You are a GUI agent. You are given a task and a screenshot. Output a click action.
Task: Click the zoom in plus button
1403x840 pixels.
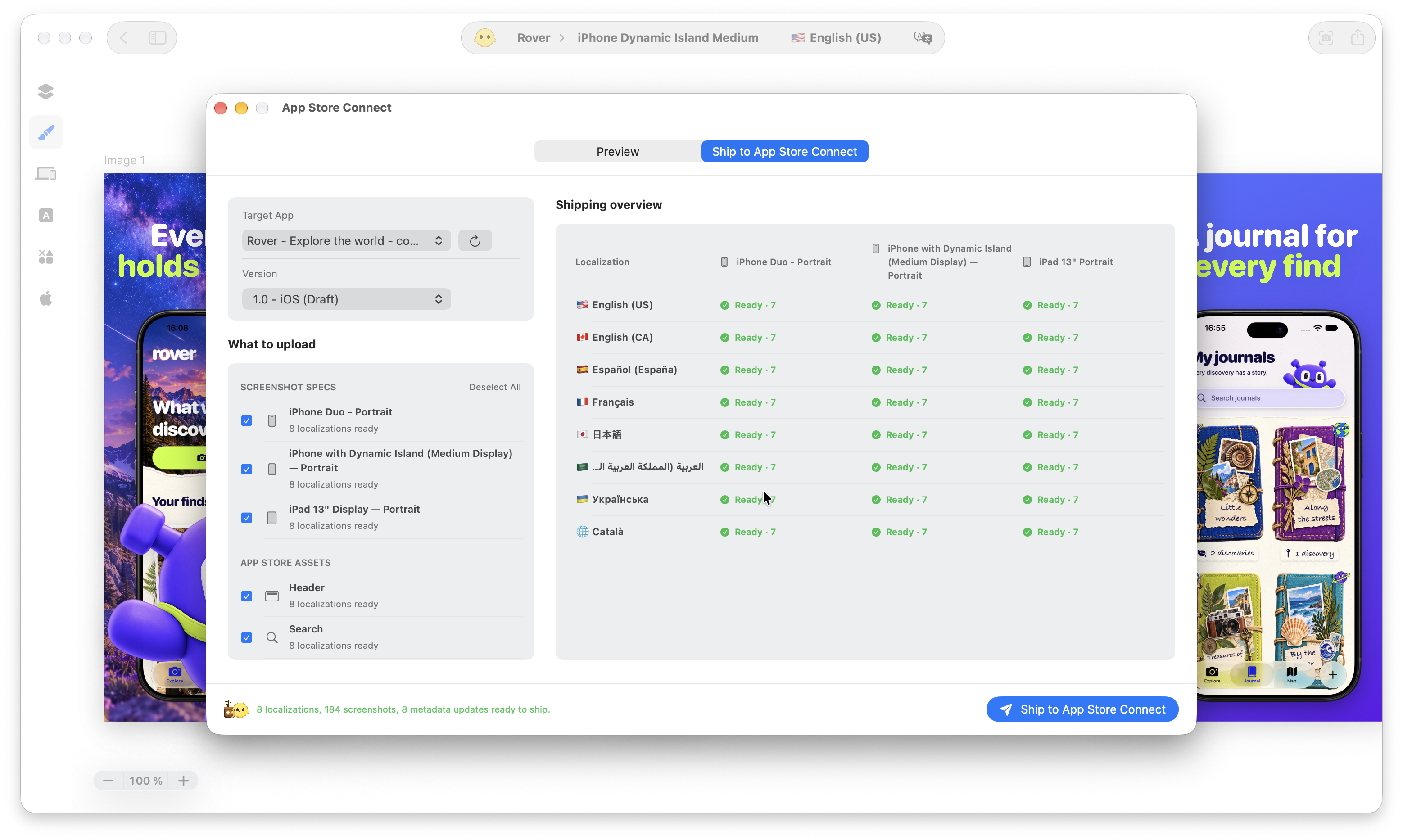pyautogui.click(x=183, y=781)
